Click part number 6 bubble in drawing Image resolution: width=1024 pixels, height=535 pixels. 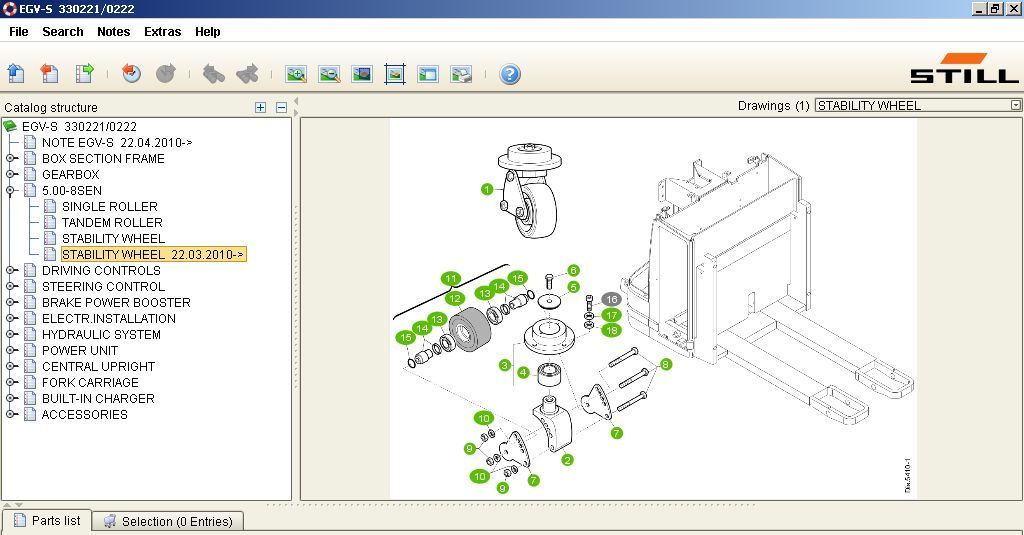[x=573, y=270]
